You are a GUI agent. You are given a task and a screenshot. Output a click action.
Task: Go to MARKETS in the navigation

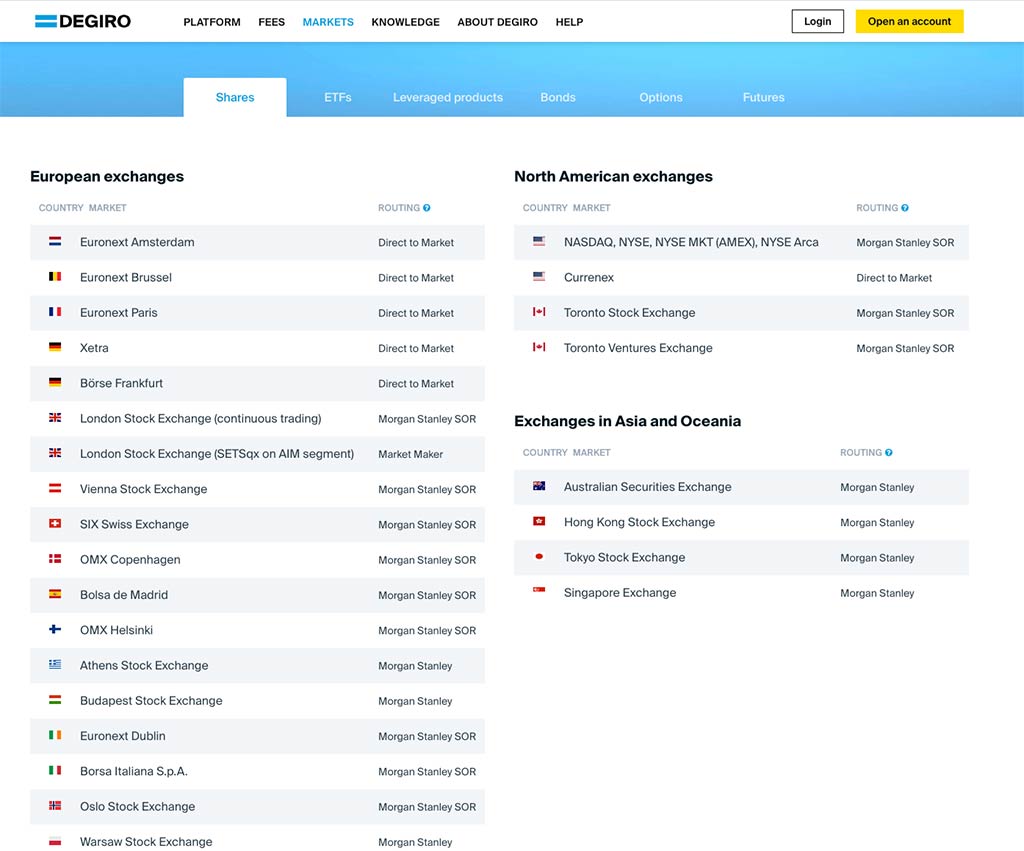328,22
